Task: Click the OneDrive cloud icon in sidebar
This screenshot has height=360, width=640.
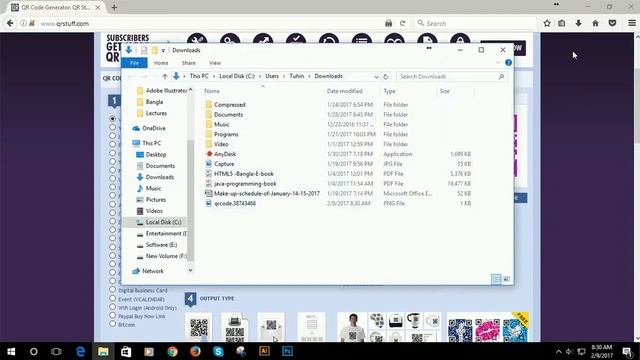Action: click(136, 128)
